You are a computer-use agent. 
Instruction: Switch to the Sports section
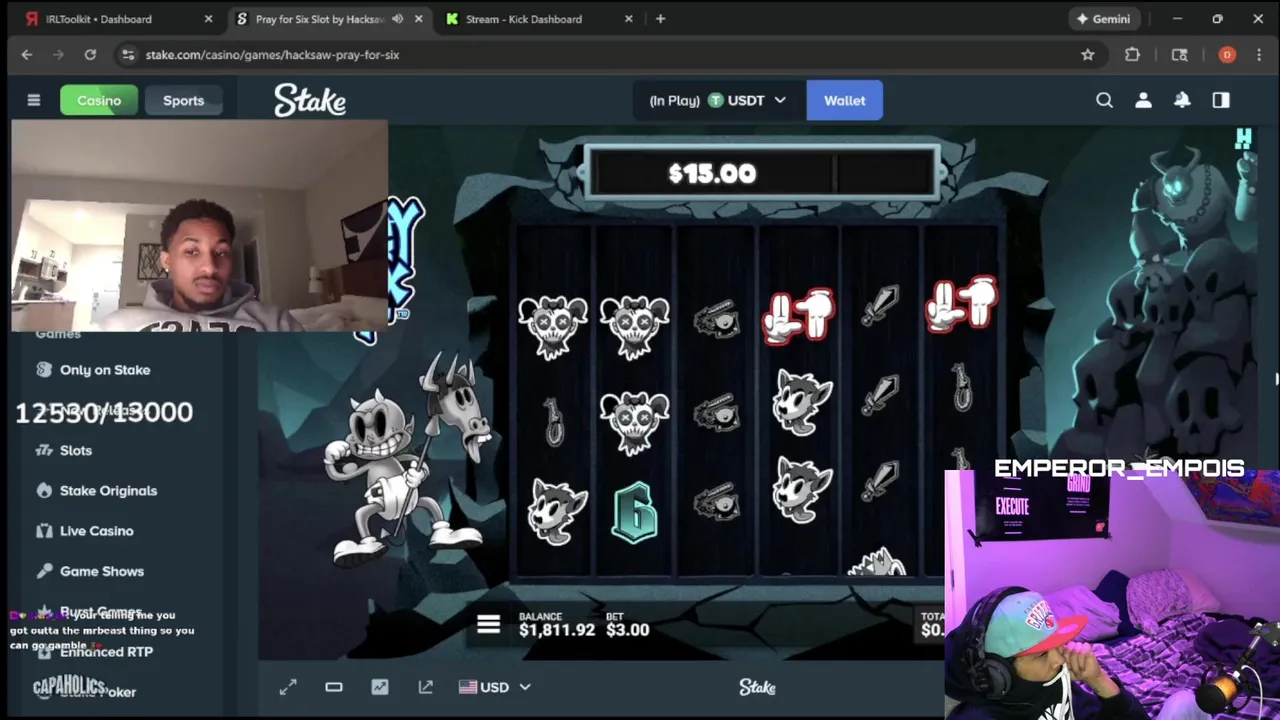[x=183, y=100]
